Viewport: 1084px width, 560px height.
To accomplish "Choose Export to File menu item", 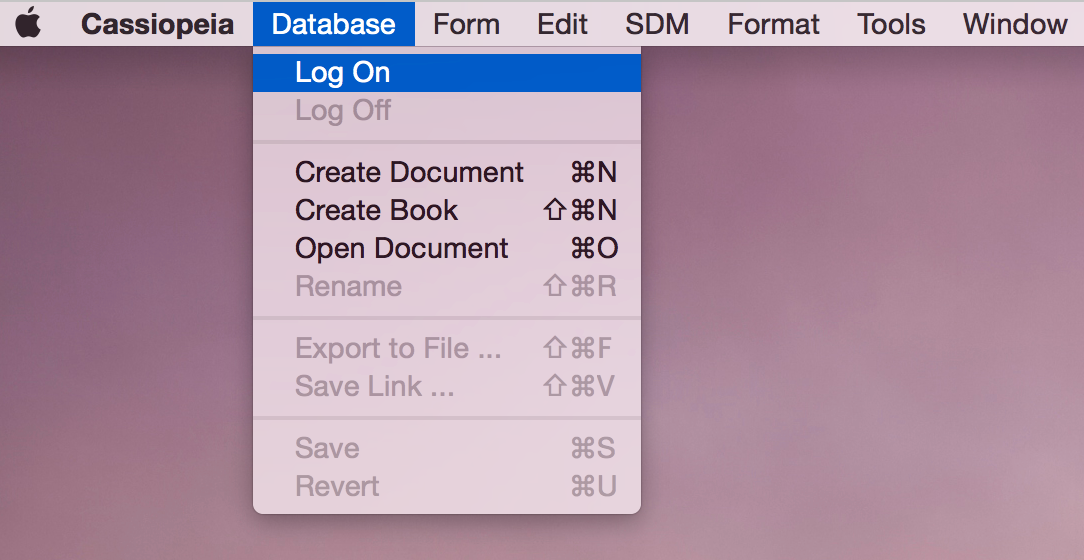I will pyautogui.click(x=447, y=348).
